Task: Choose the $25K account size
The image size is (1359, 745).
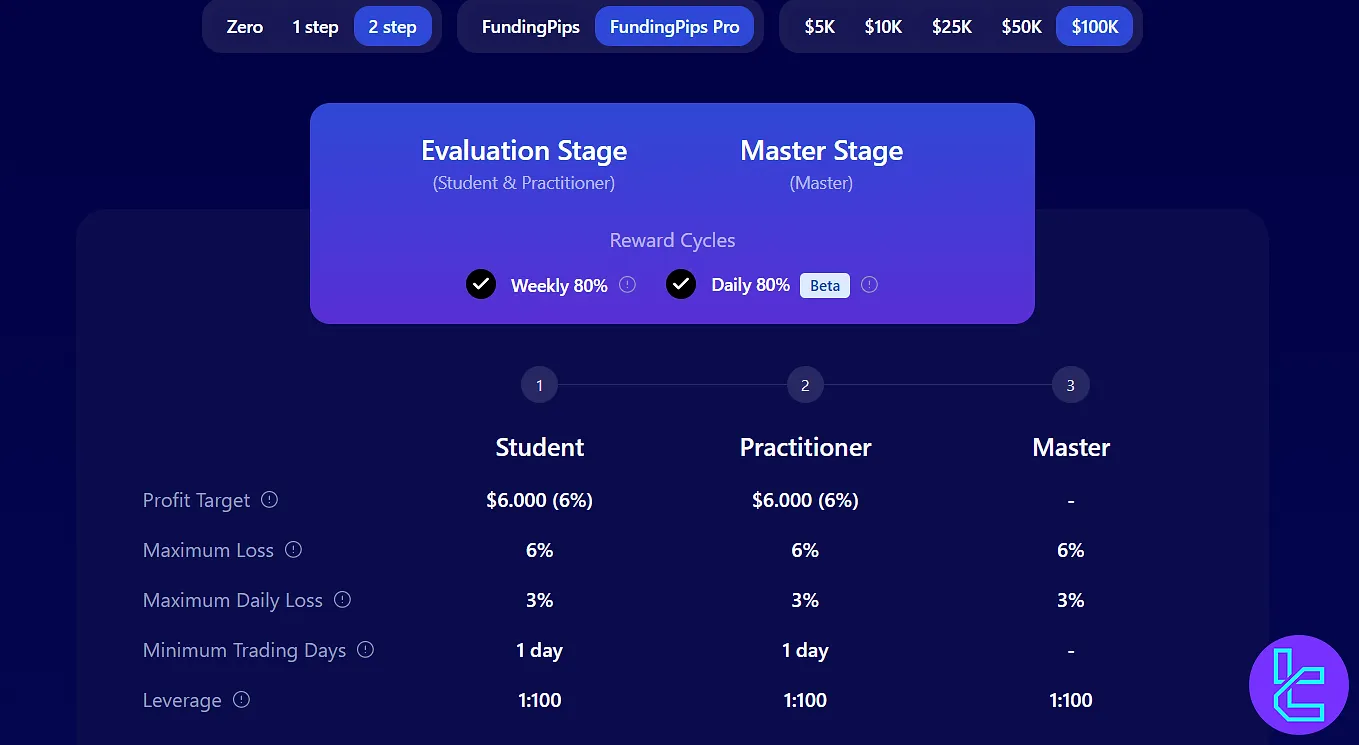Action: (951, 26)
